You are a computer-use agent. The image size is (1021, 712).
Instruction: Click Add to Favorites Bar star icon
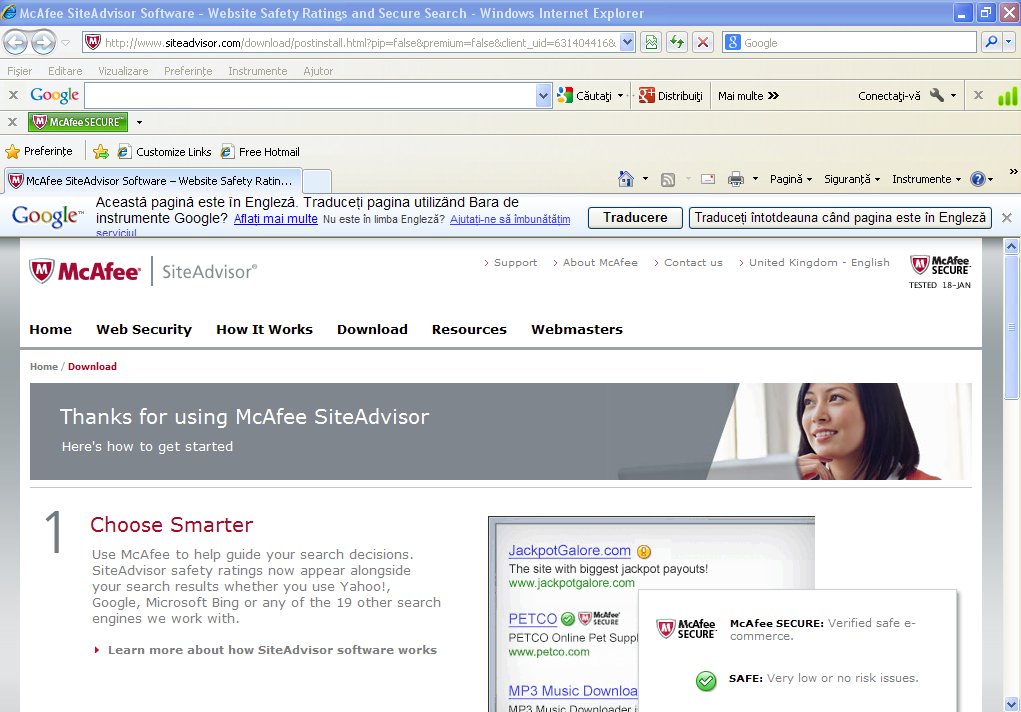click(100, 152)
